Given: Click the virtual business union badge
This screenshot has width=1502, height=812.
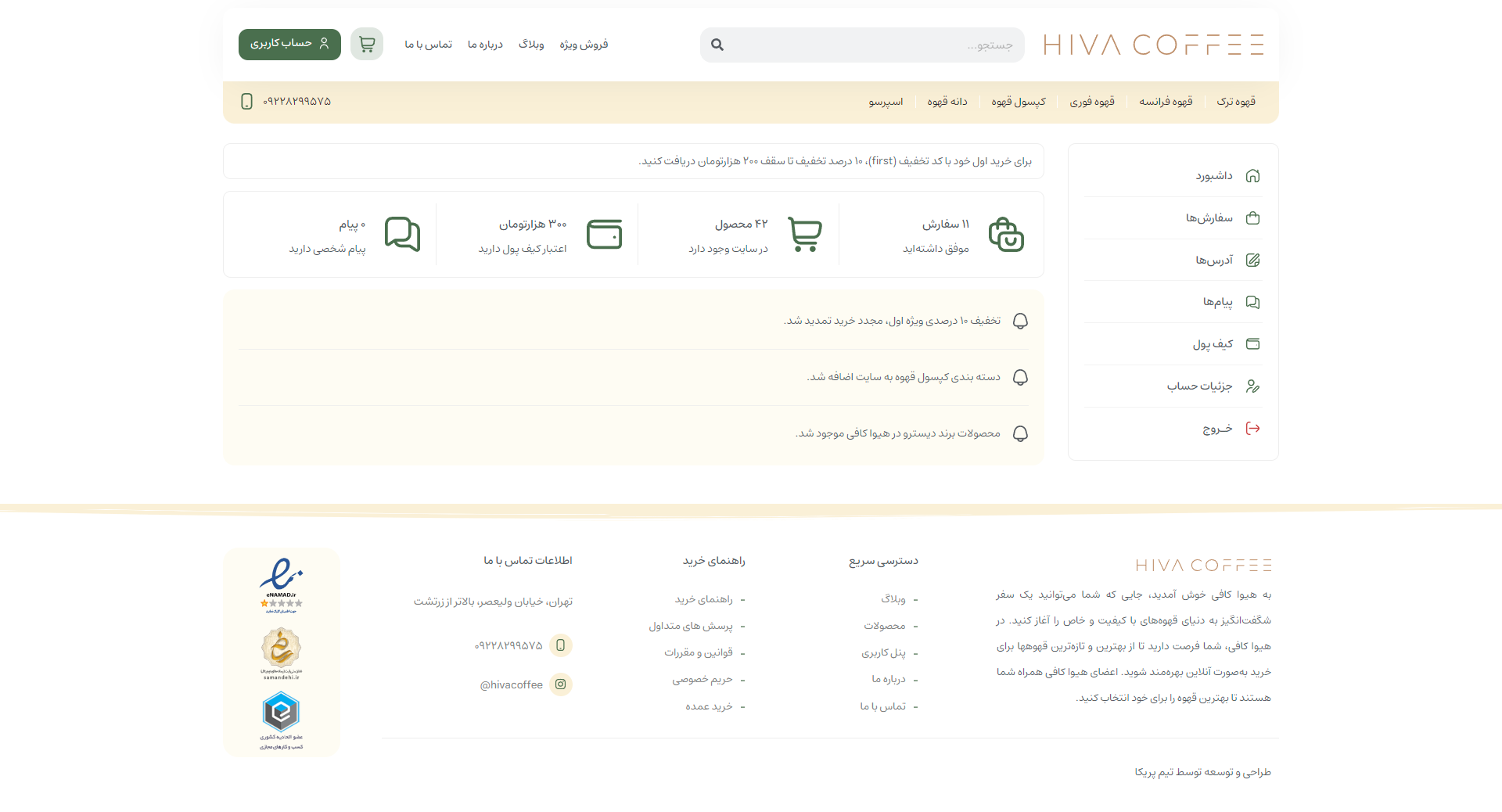Looking at the screenshot, I should 282,720.
